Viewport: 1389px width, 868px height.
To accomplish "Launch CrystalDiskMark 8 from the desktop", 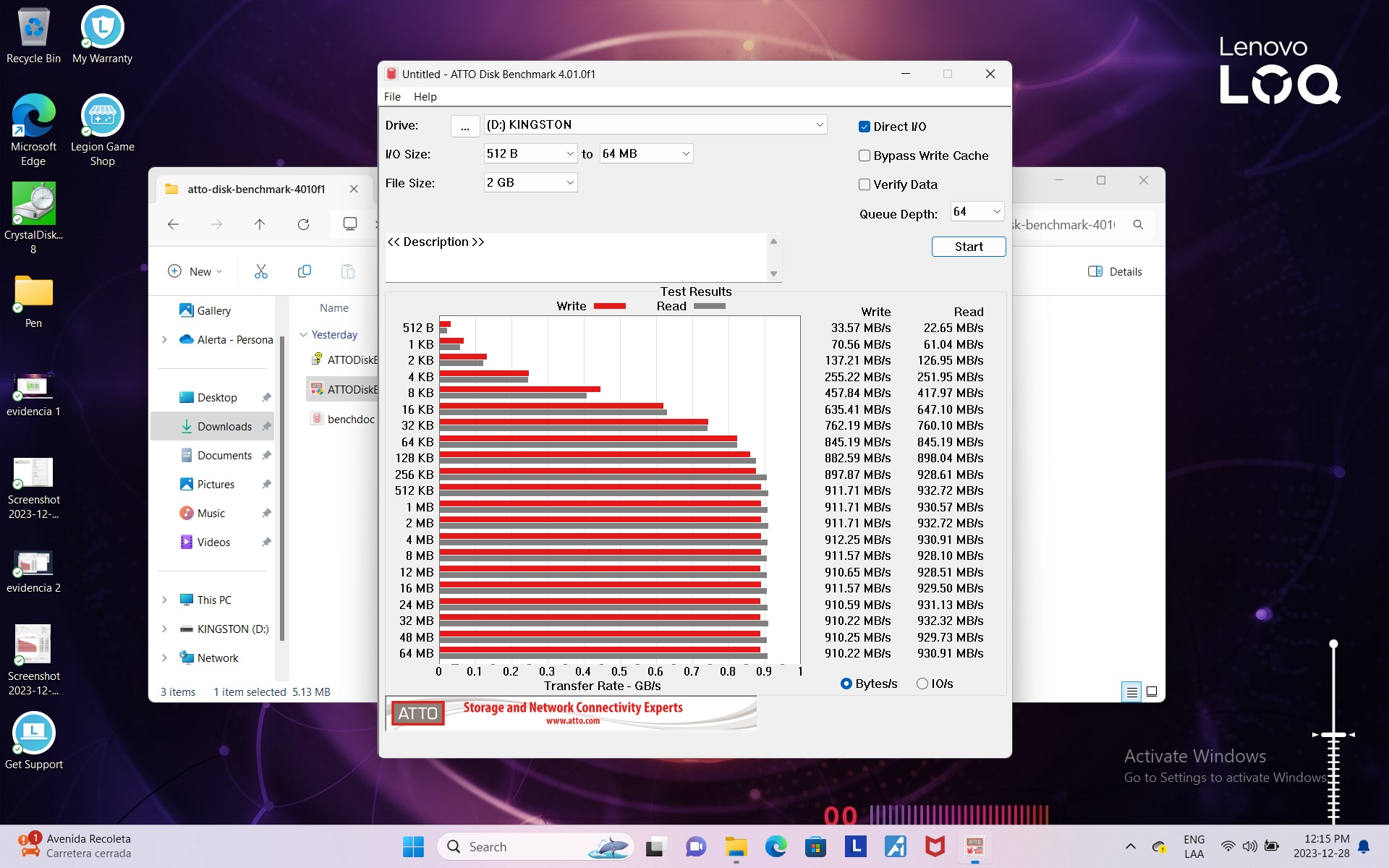I will [33, 218].
